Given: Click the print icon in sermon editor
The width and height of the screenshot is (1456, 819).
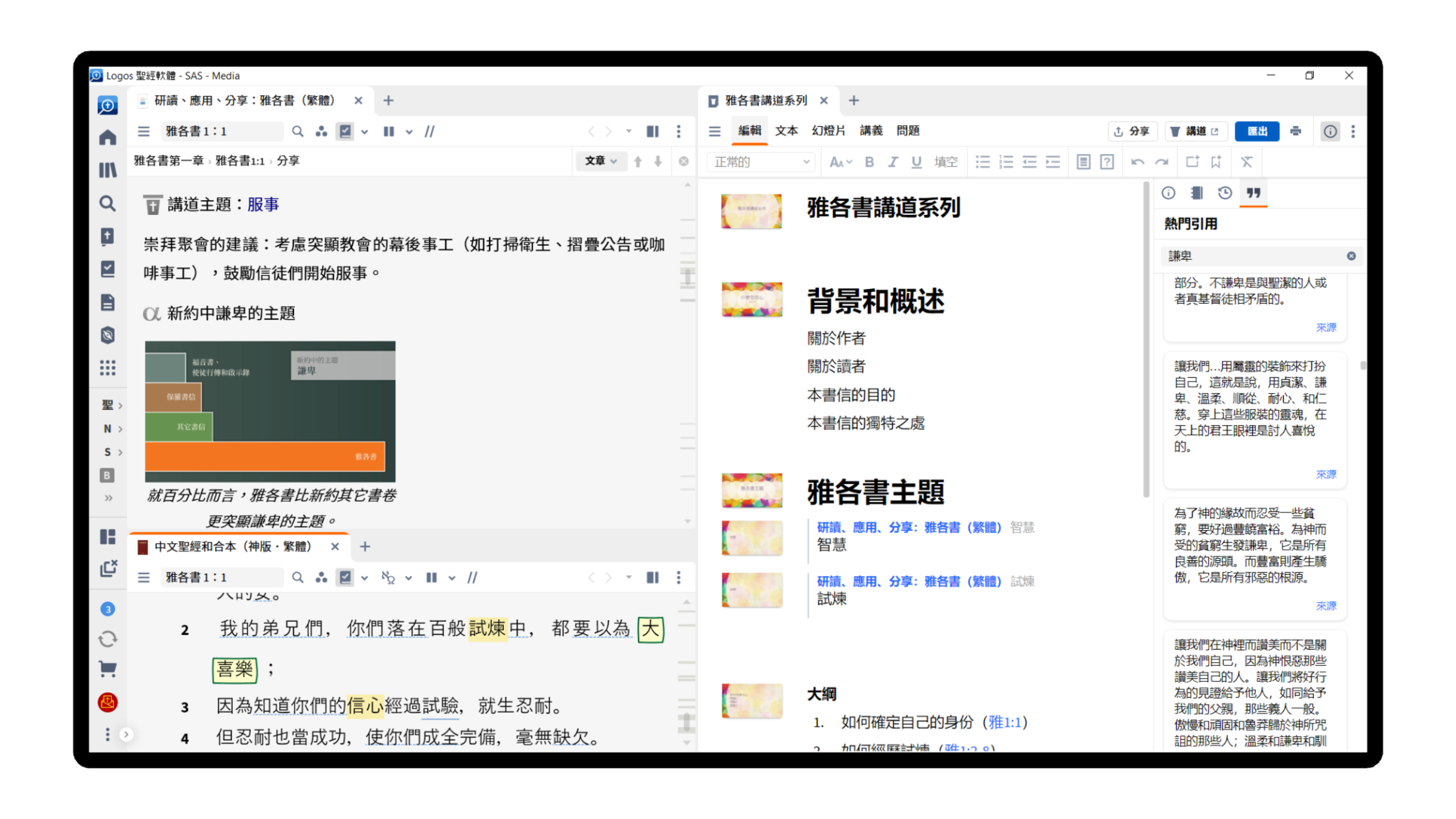Looking at the screenshot, I should [x=1296, y=131].
